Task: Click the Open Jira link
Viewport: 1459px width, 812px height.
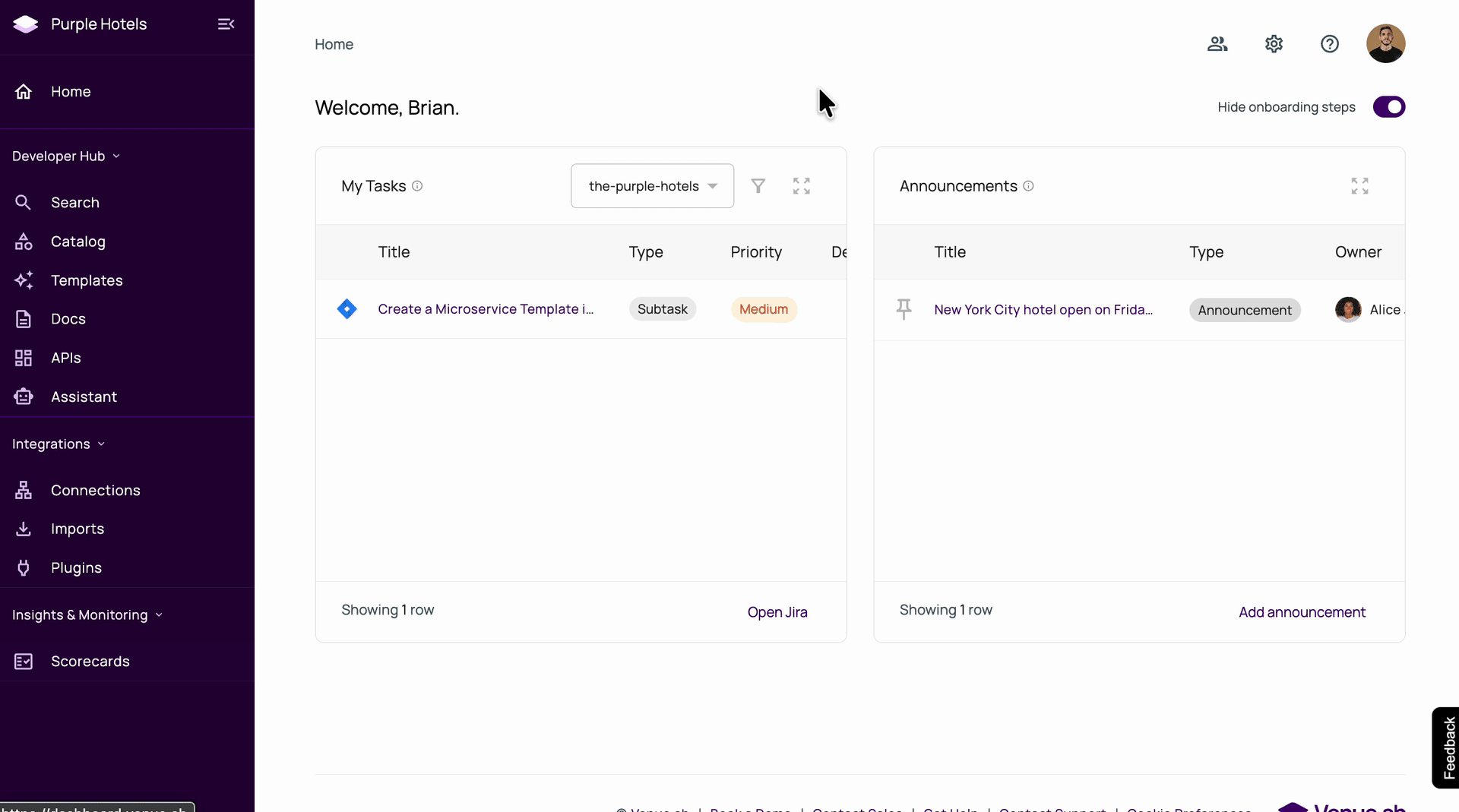Action: click(777, 612)
